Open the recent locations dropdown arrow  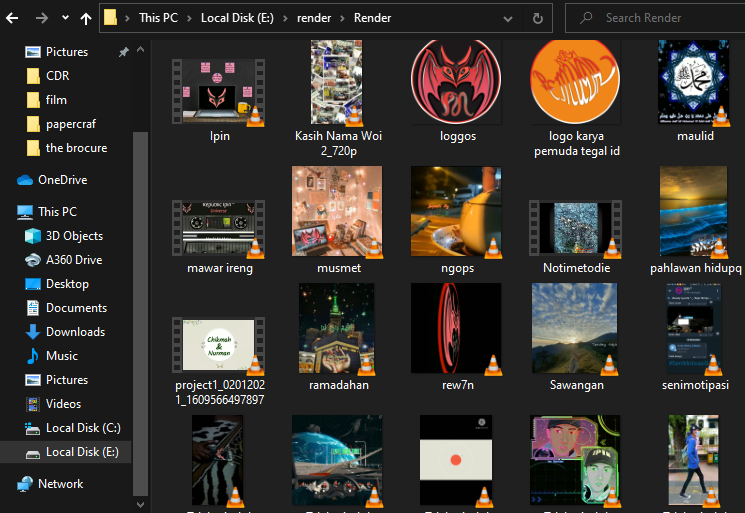pyautogui.click(x=65, y=18)
